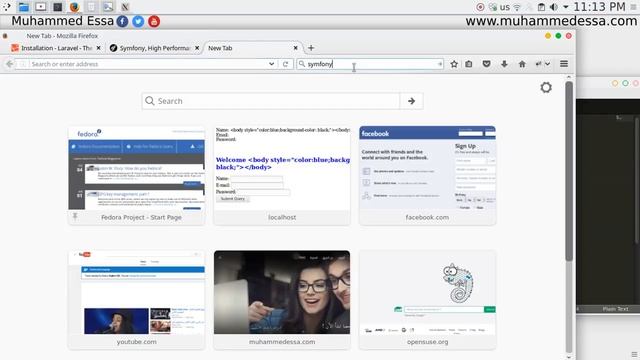Save page to Pocket
This screenshot has height=360, width=640.
pyautogui.click(x=487, y=64)
